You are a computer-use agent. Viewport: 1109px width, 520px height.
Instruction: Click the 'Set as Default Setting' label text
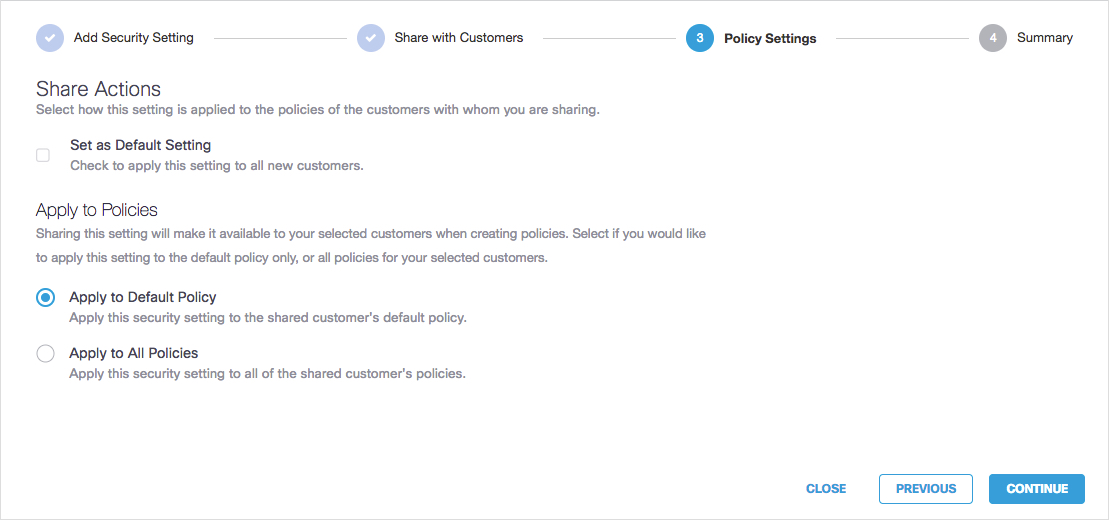(140, 145)
